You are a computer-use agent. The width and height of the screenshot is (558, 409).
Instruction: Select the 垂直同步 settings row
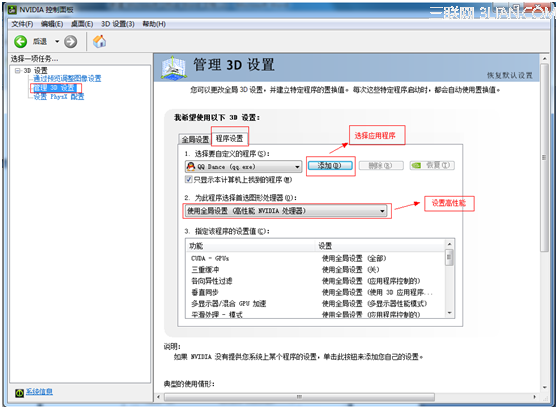tap(315, 292)
